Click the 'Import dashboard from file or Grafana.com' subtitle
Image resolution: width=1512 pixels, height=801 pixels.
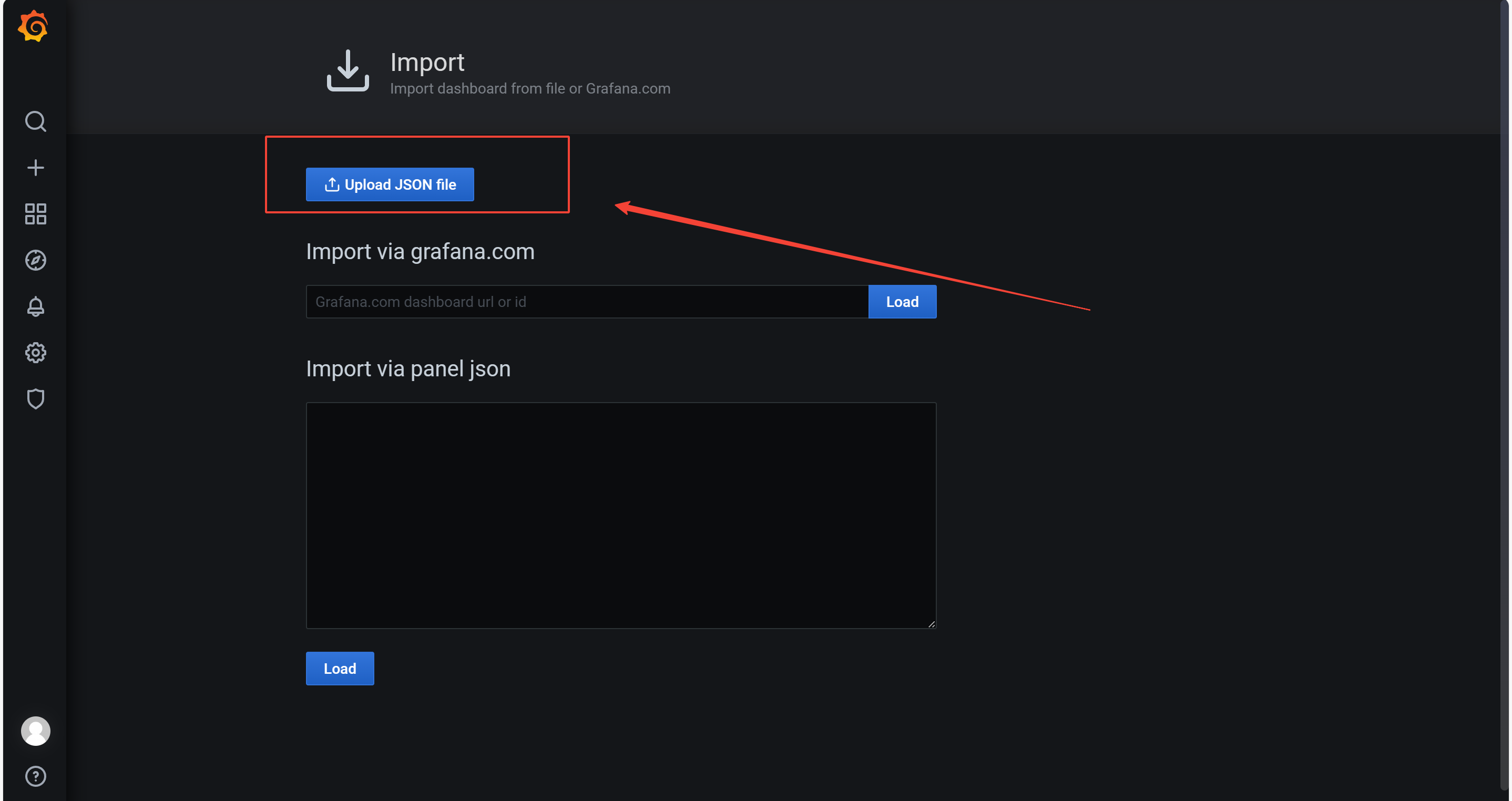530,89
